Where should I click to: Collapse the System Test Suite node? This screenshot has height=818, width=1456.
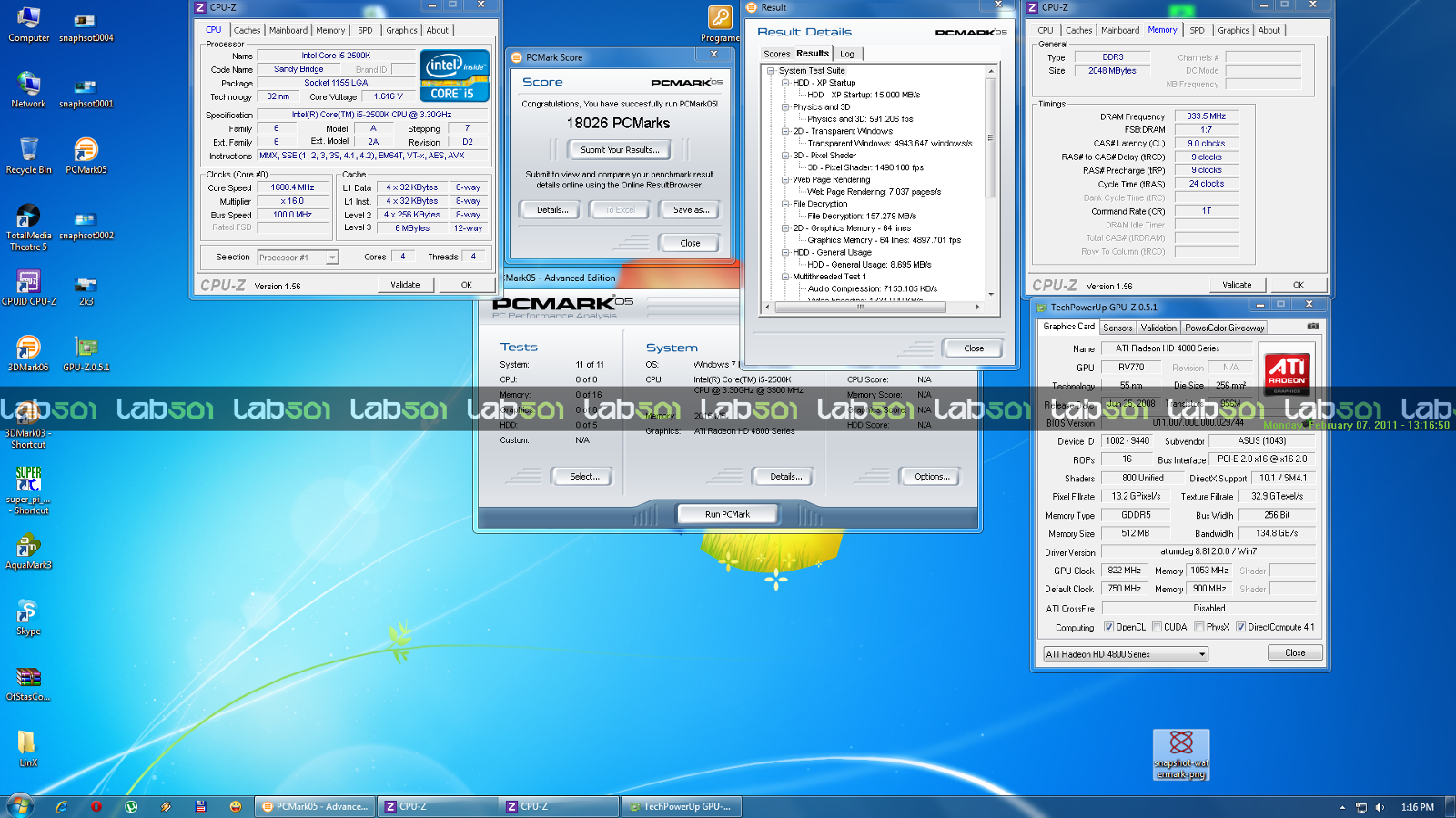coord(771,70)
